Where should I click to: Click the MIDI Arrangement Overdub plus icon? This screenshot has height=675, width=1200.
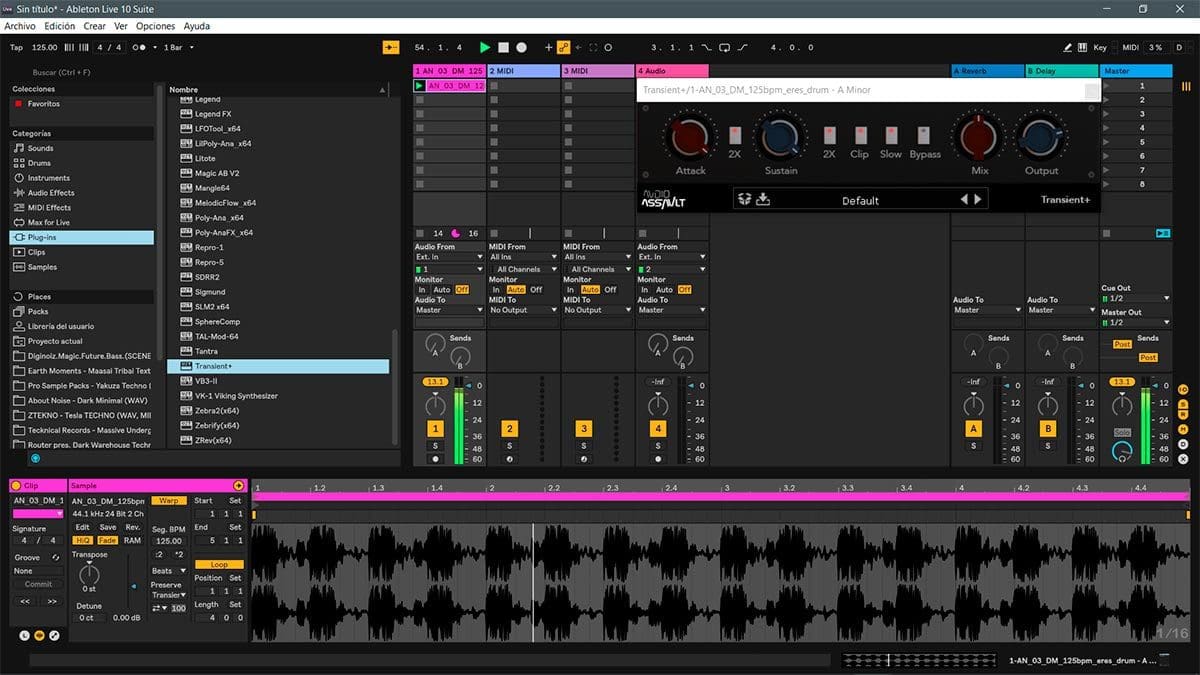(x=548, y=47)
